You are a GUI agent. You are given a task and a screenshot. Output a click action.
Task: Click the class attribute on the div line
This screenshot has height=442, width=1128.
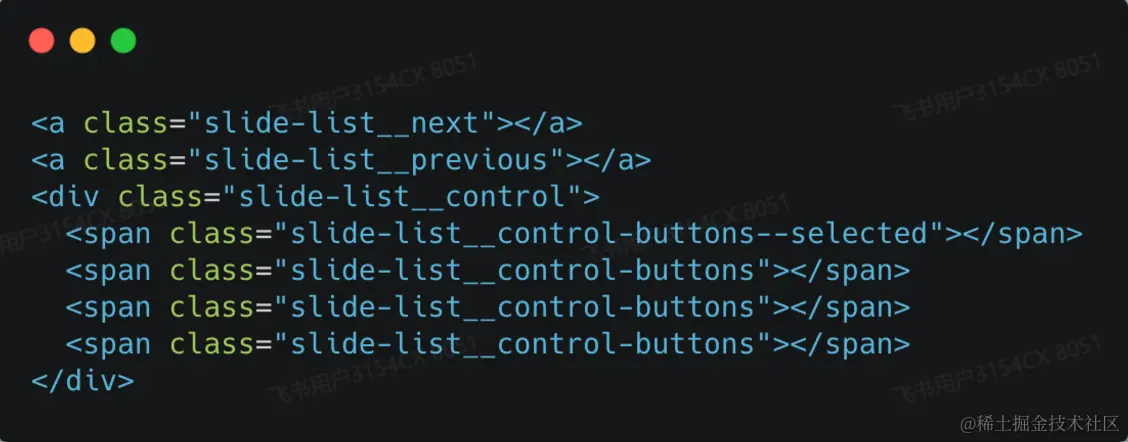coord(161,197)
